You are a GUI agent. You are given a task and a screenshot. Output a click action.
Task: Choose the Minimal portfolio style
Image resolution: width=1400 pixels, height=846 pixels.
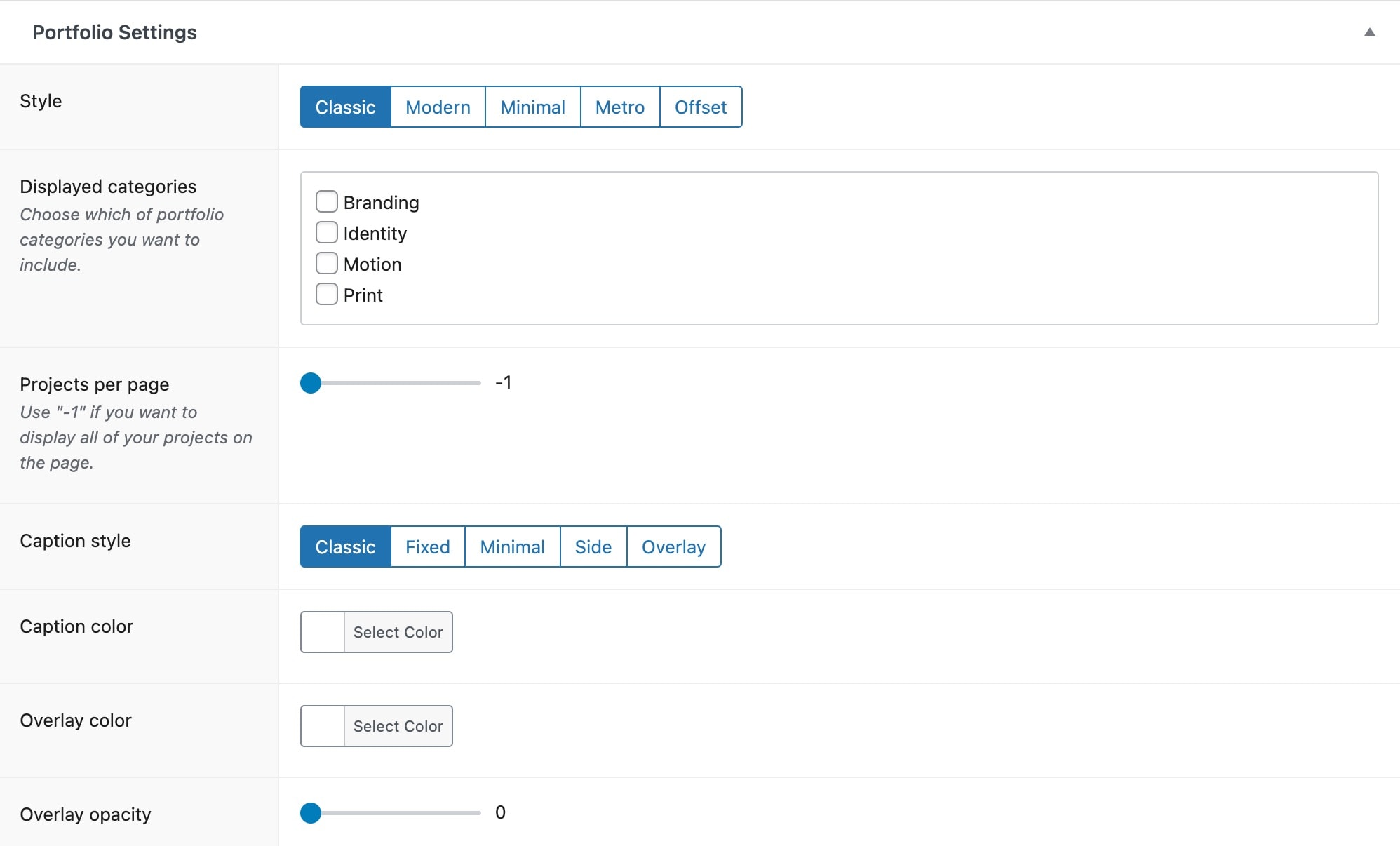532,107
